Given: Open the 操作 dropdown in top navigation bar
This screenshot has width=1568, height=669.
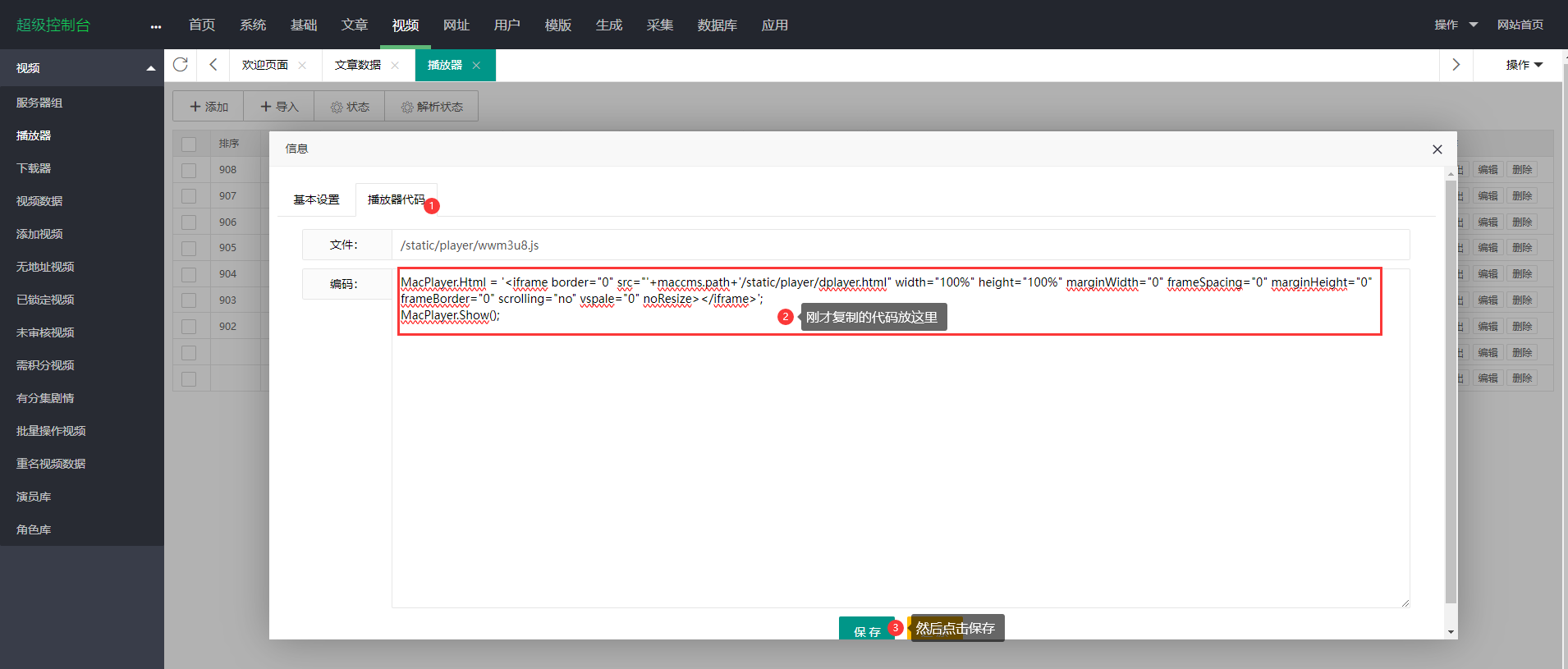Looking at the screenshot, I should click(1456, 25).
